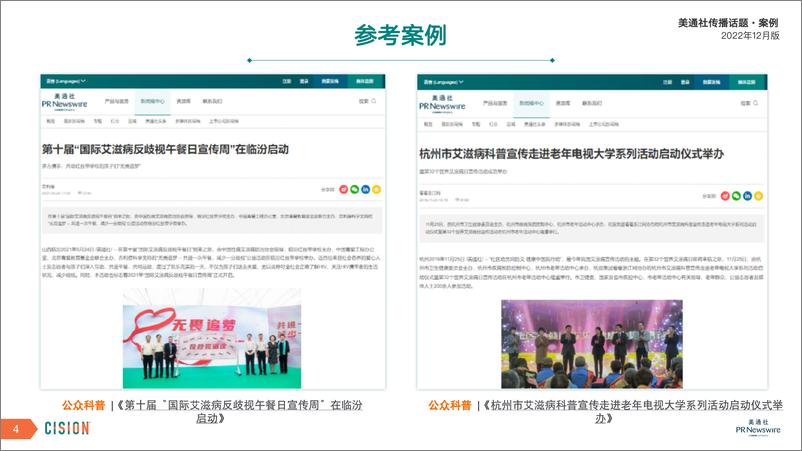802x451 pixels.
Task: Click the PR Newswire logo on right page
Action: click(442, 104)
